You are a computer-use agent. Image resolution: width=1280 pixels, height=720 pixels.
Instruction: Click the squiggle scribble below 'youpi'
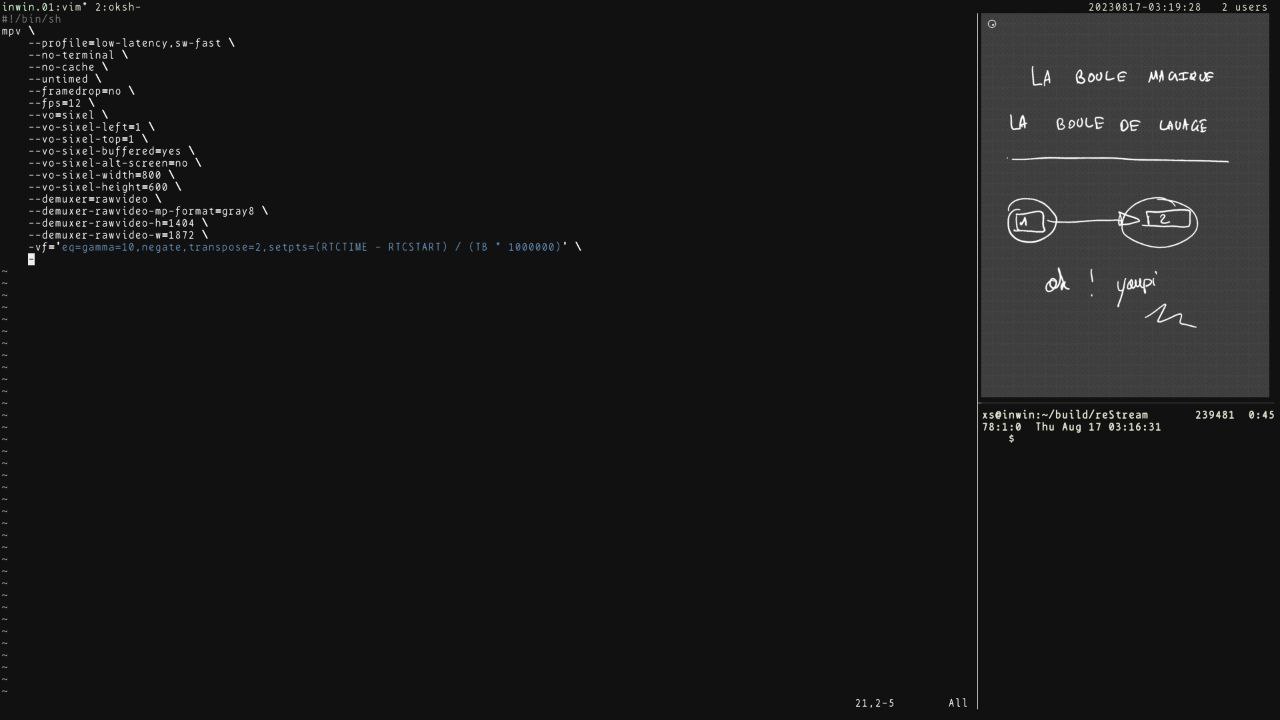pyautogui.click(x=1170, y=317)
